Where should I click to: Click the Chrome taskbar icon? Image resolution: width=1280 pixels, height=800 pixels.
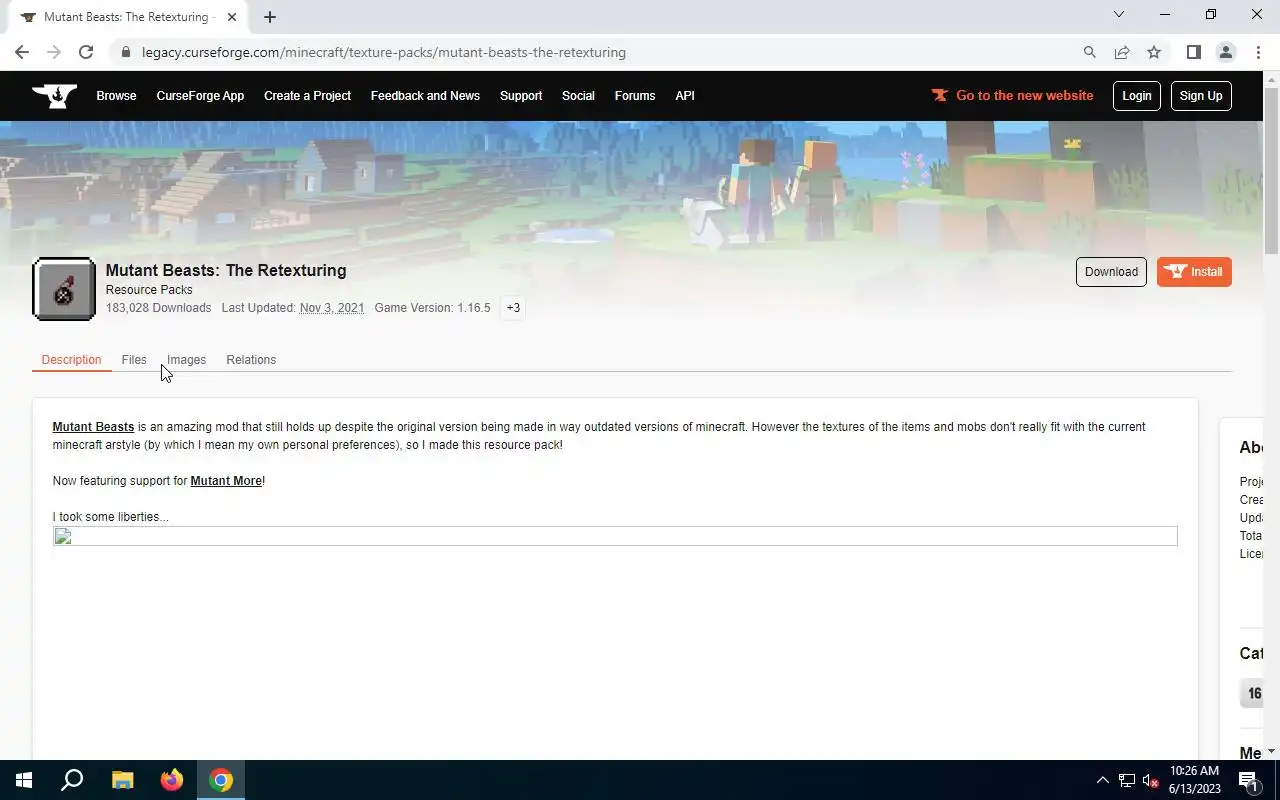[221, 780]
